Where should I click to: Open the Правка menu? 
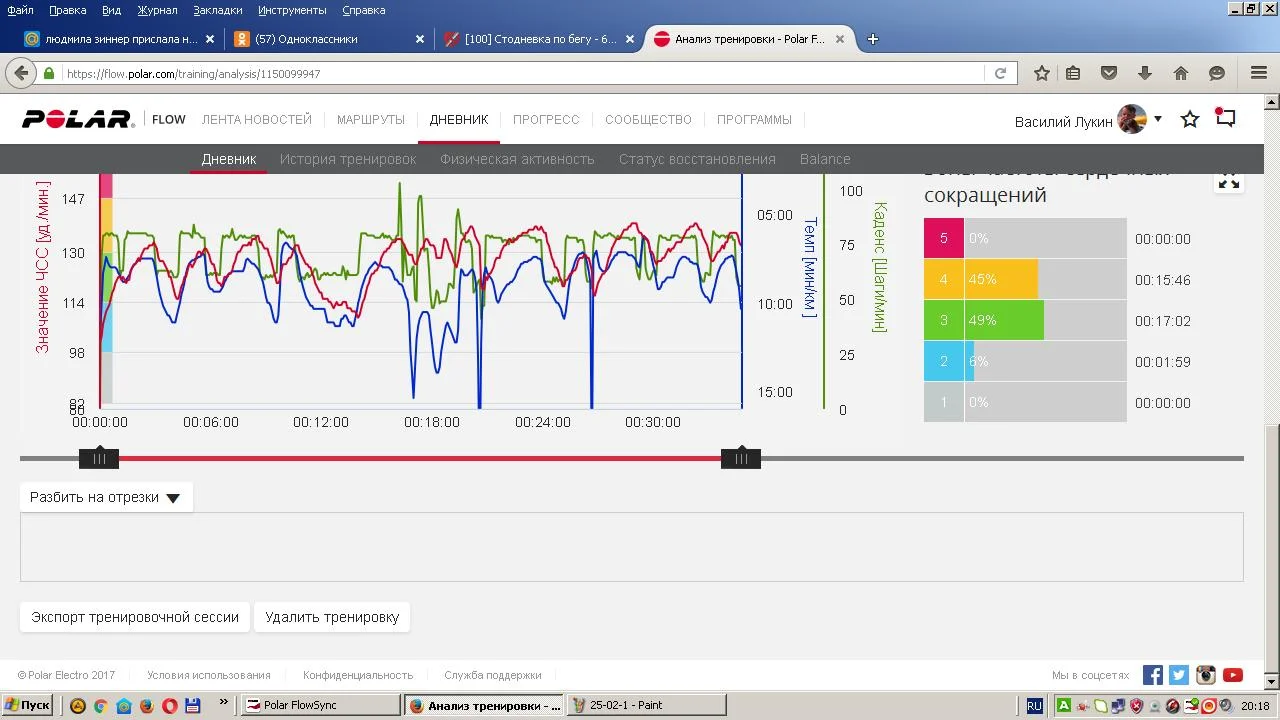tap(67, 10)
